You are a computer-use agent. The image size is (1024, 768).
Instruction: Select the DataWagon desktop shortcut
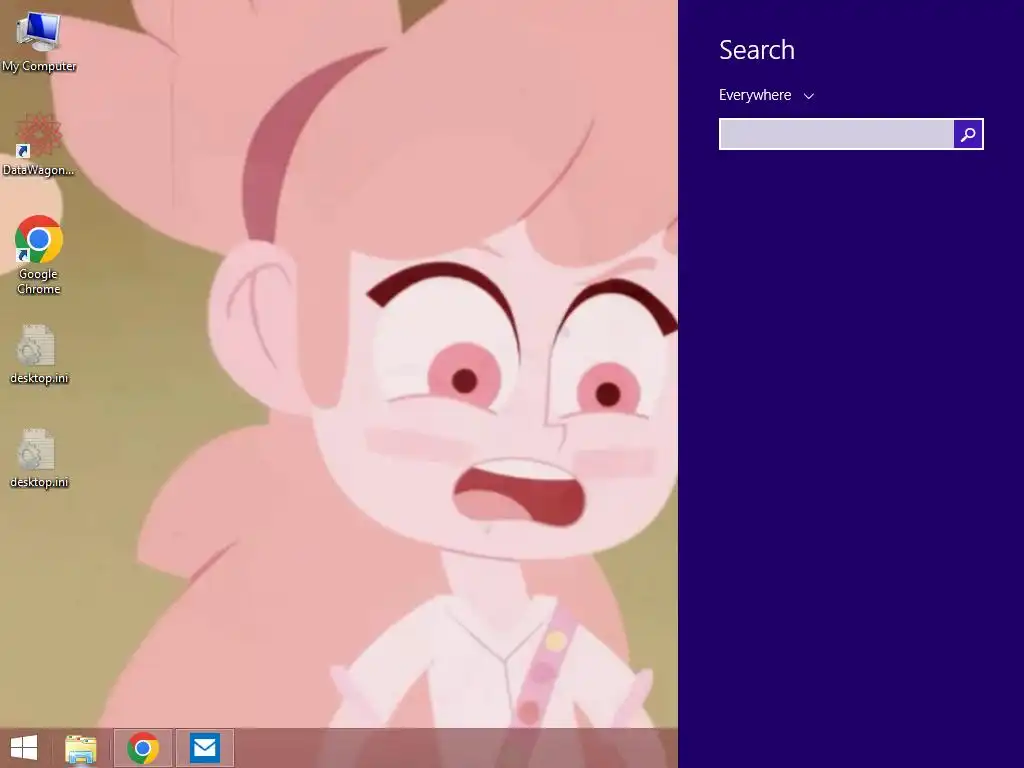(x=39, y=145)
